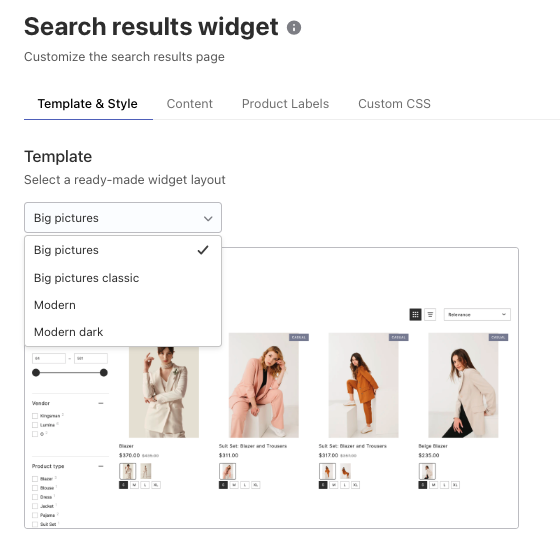Click the thumbnail under Beige Blazer

click(427, 471)
